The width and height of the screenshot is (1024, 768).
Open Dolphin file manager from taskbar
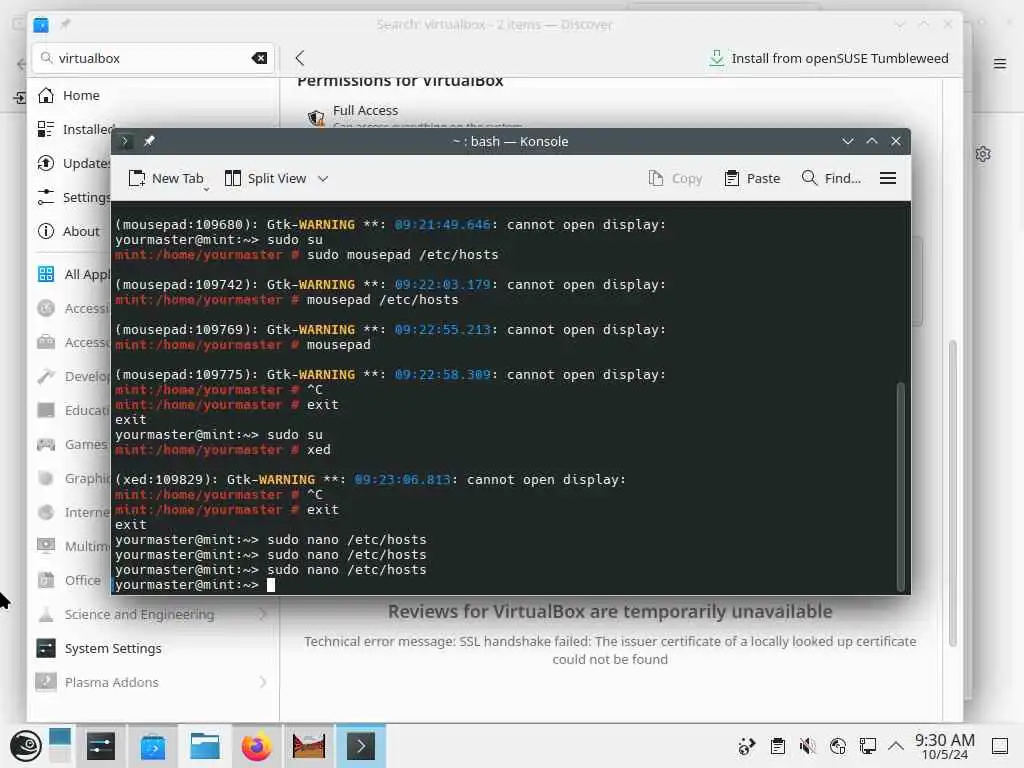(204, 746)
